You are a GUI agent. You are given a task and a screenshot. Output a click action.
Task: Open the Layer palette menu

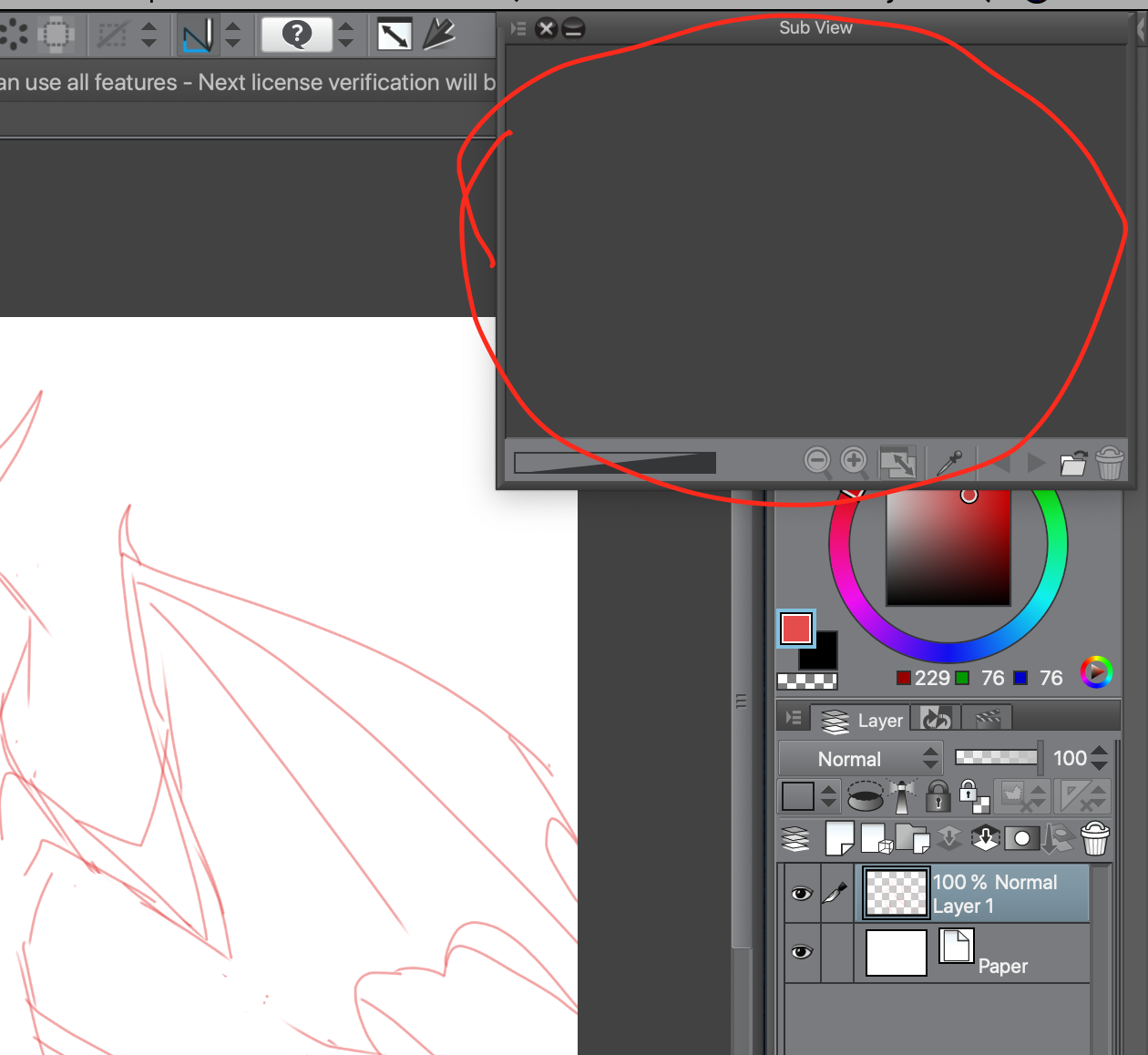(x=794, y=718)
